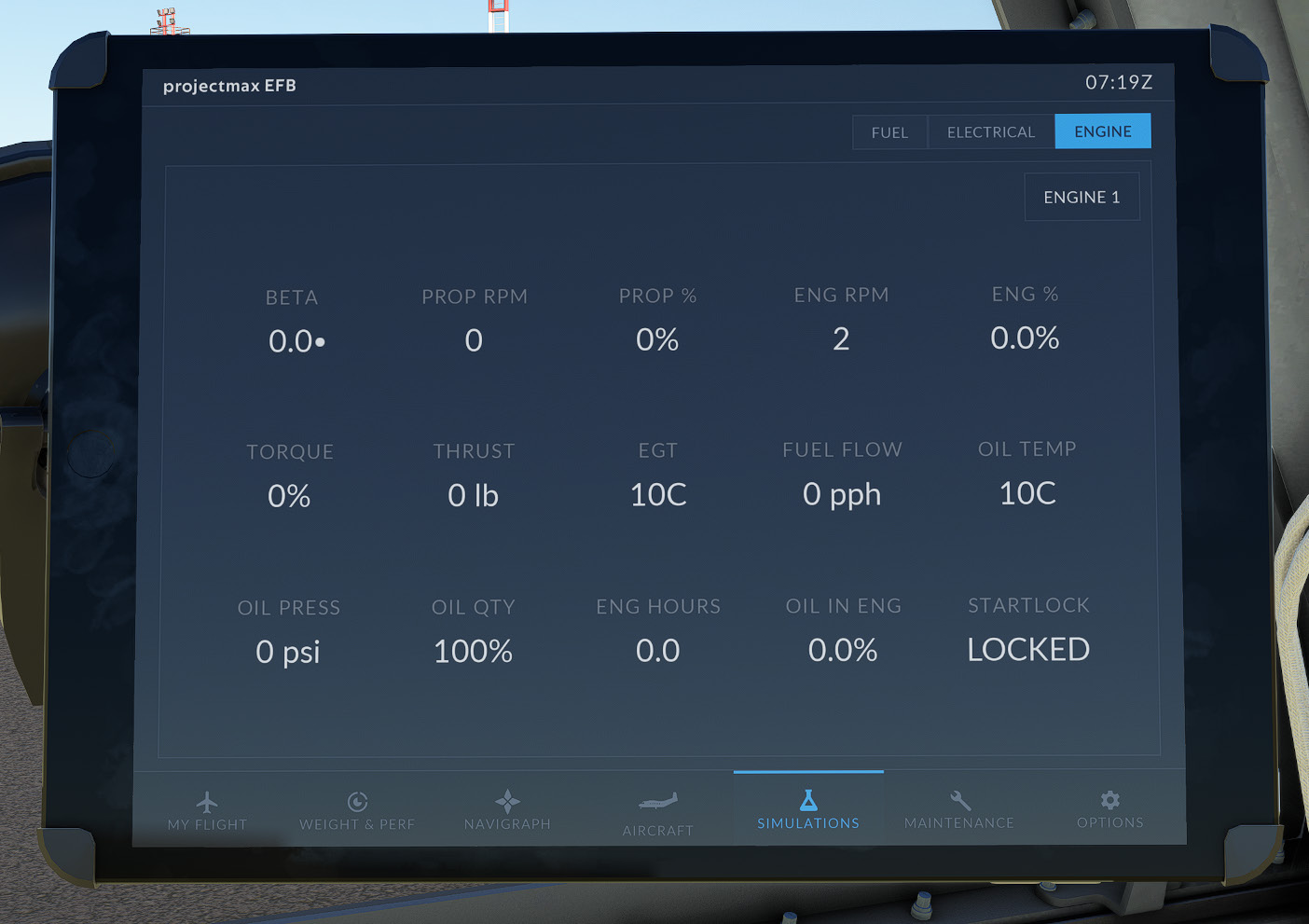Click the NAVIGRAPH label

point(507,824)
